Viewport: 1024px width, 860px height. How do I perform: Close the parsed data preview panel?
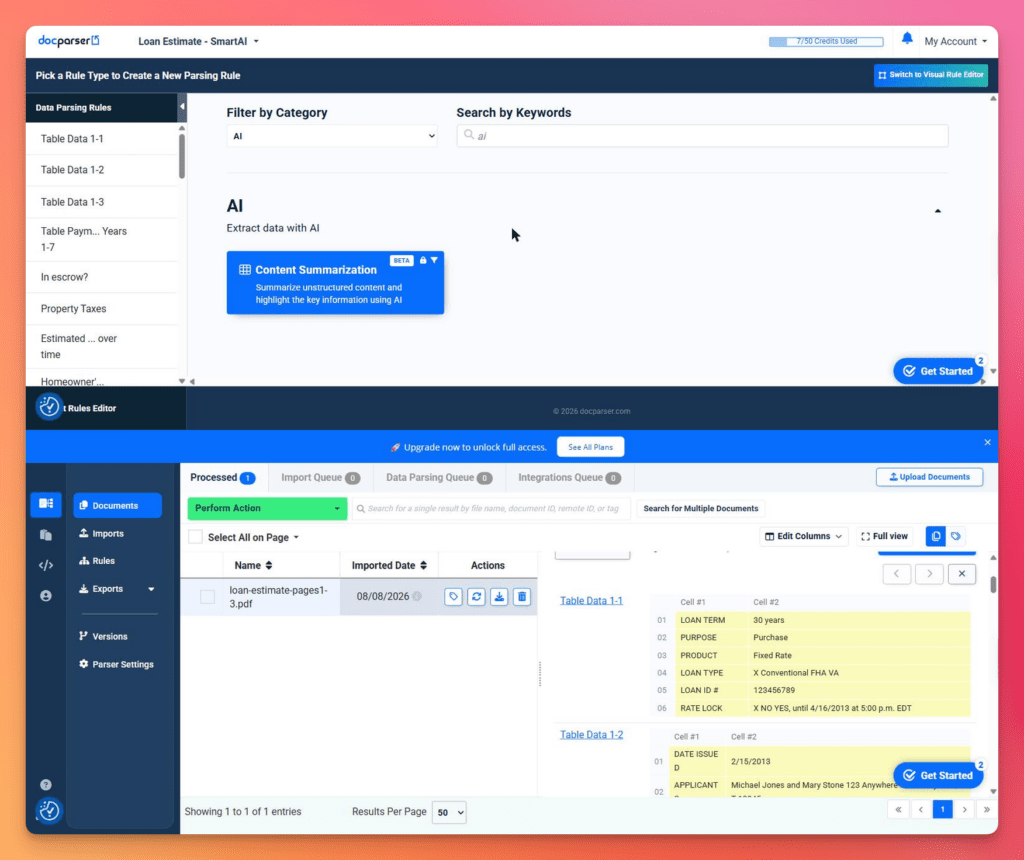pyautogui.click(x=962, y=574)
